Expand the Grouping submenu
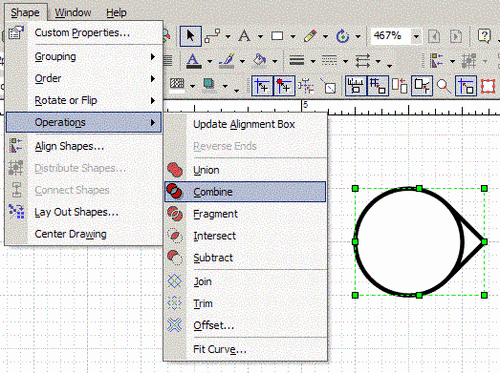Image resolution: width=500 pixels, height=373 pixels. 83,57
